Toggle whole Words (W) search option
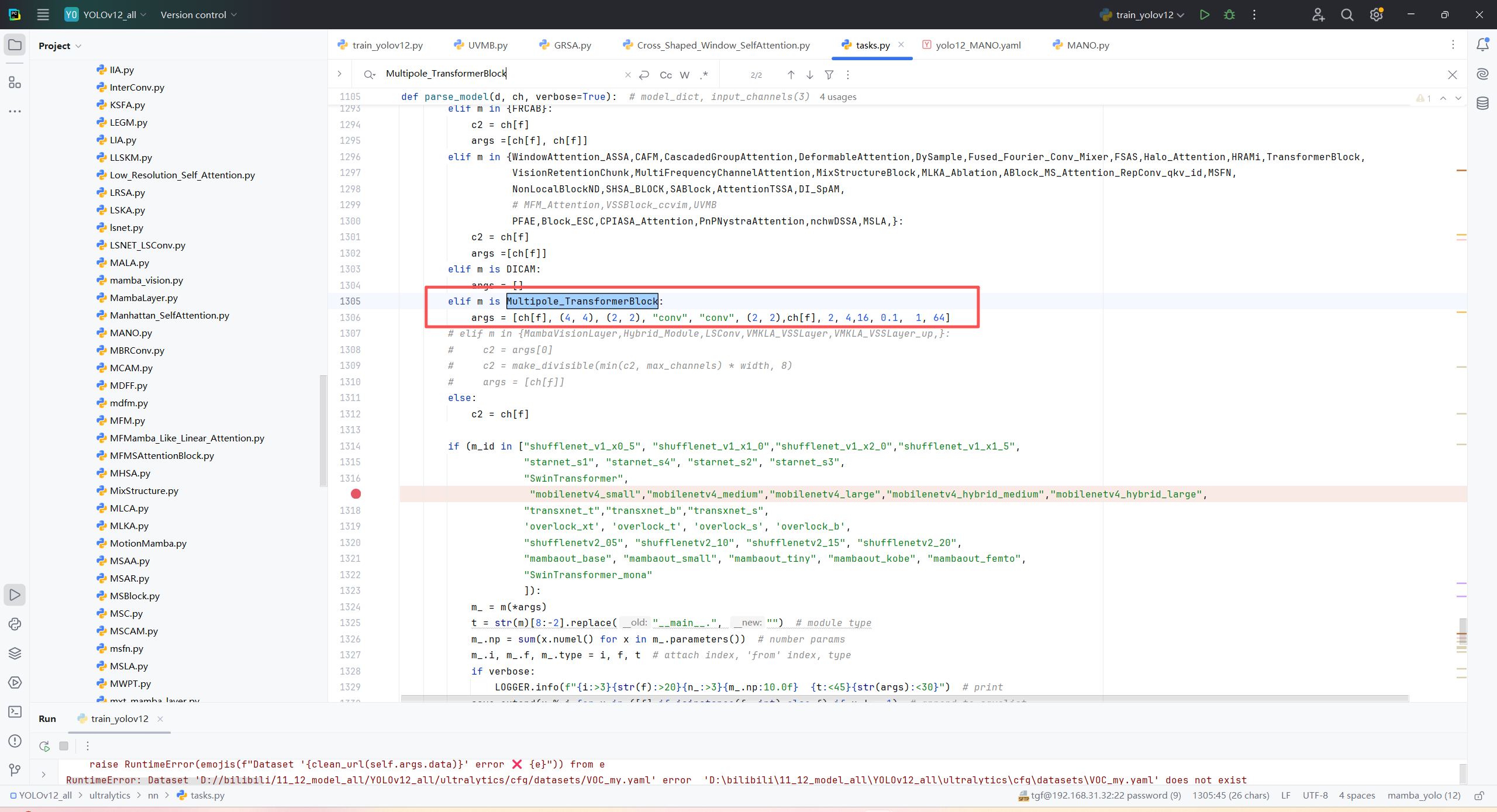The height and width of the screenshot is (812, 1497). tap(685, 75)
